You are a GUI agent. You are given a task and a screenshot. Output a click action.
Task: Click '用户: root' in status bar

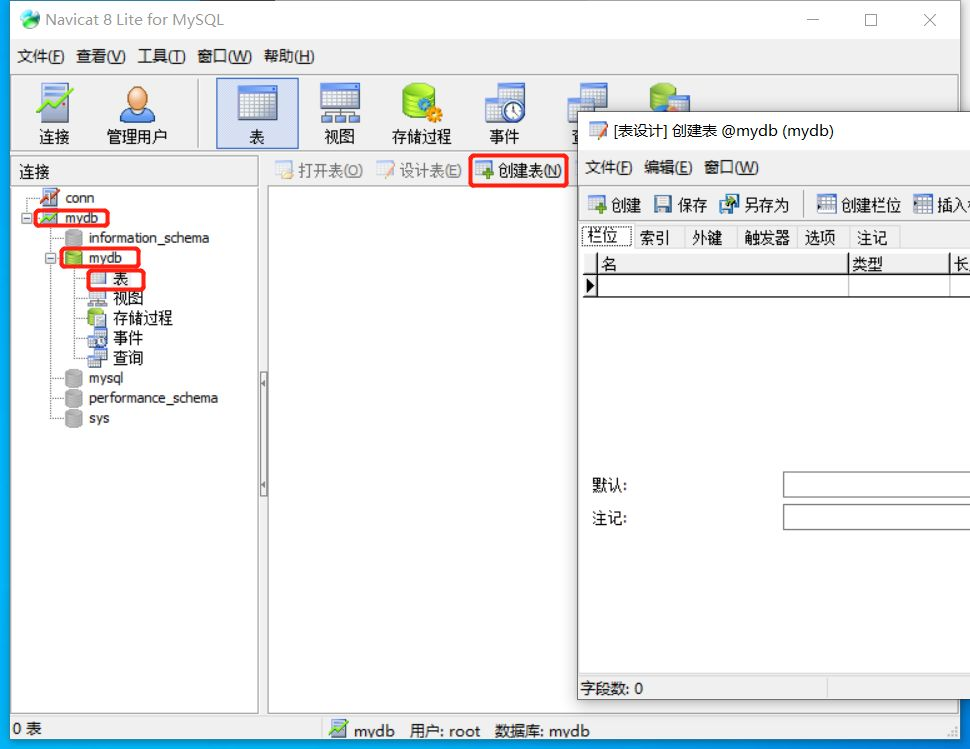(x=445, y=730)
